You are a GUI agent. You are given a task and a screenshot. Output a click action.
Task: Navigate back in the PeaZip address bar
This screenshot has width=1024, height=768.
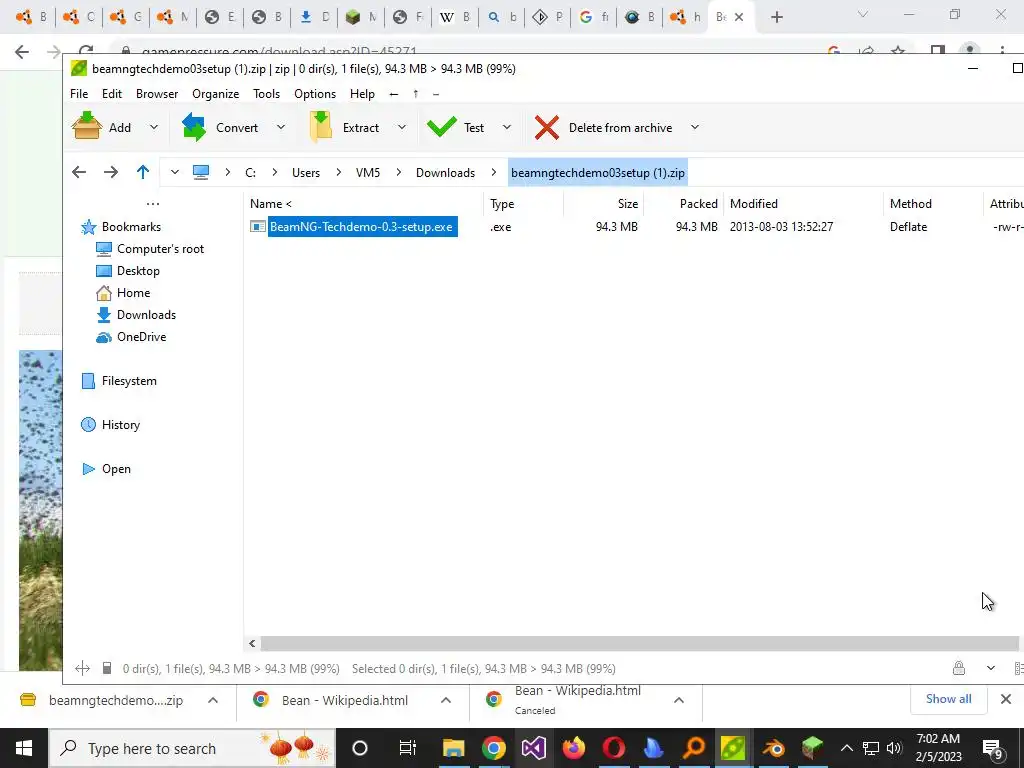coord(79,172)
